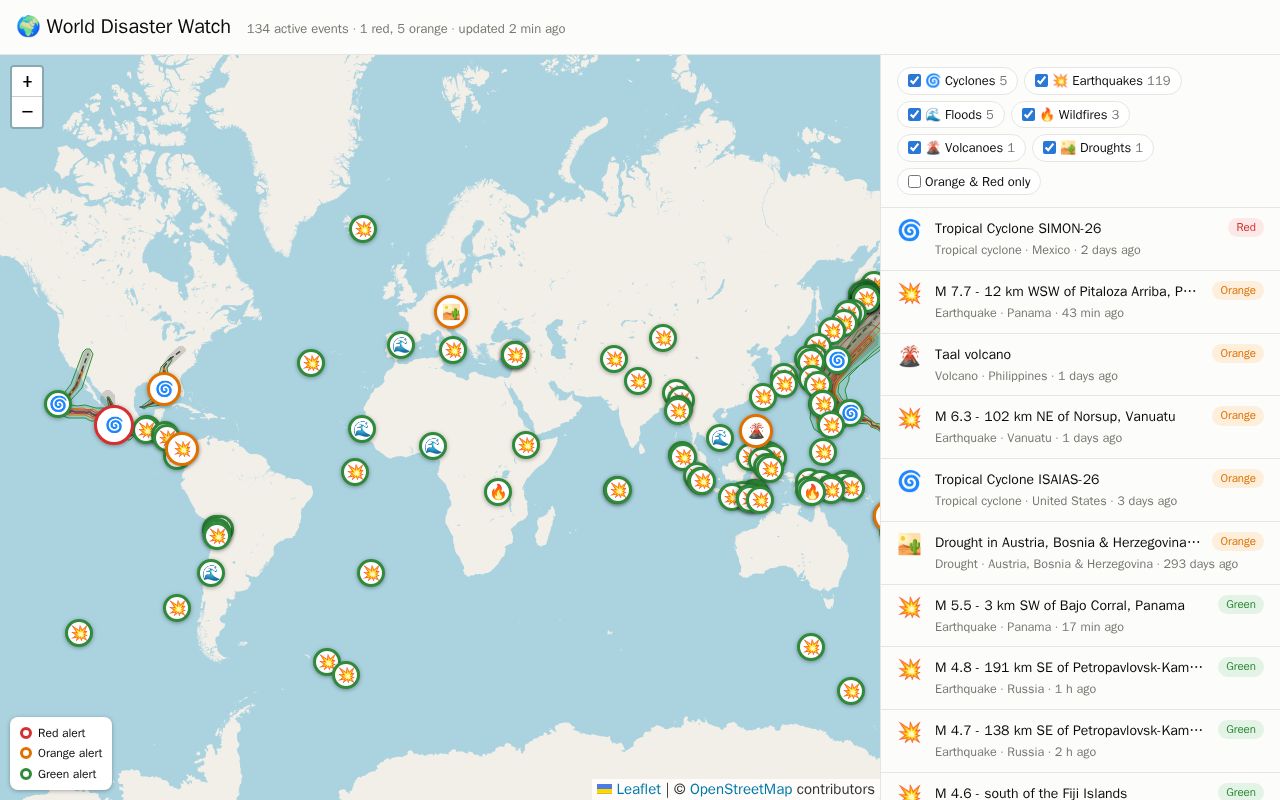Screen dimensions: 1280x800
Task: Open the wildfire marker in central Africa
Action: coord(498,492)
